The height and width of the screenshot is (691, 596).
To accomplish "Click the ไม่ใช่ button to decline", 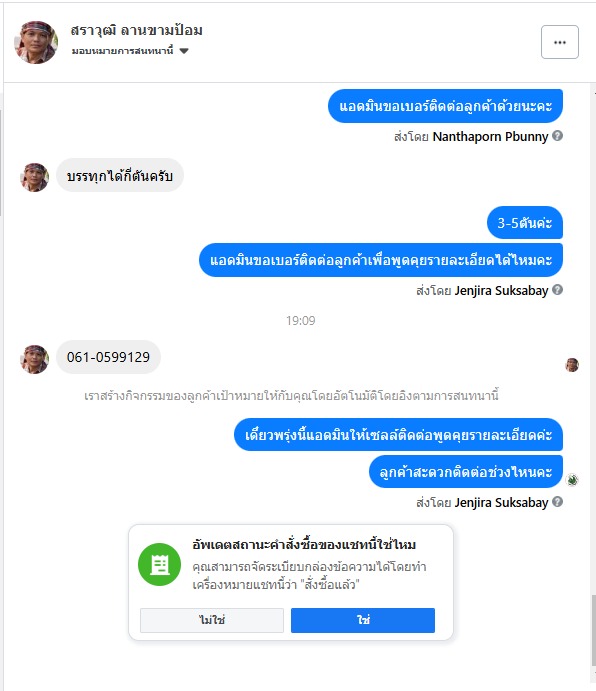I will 212,620.
